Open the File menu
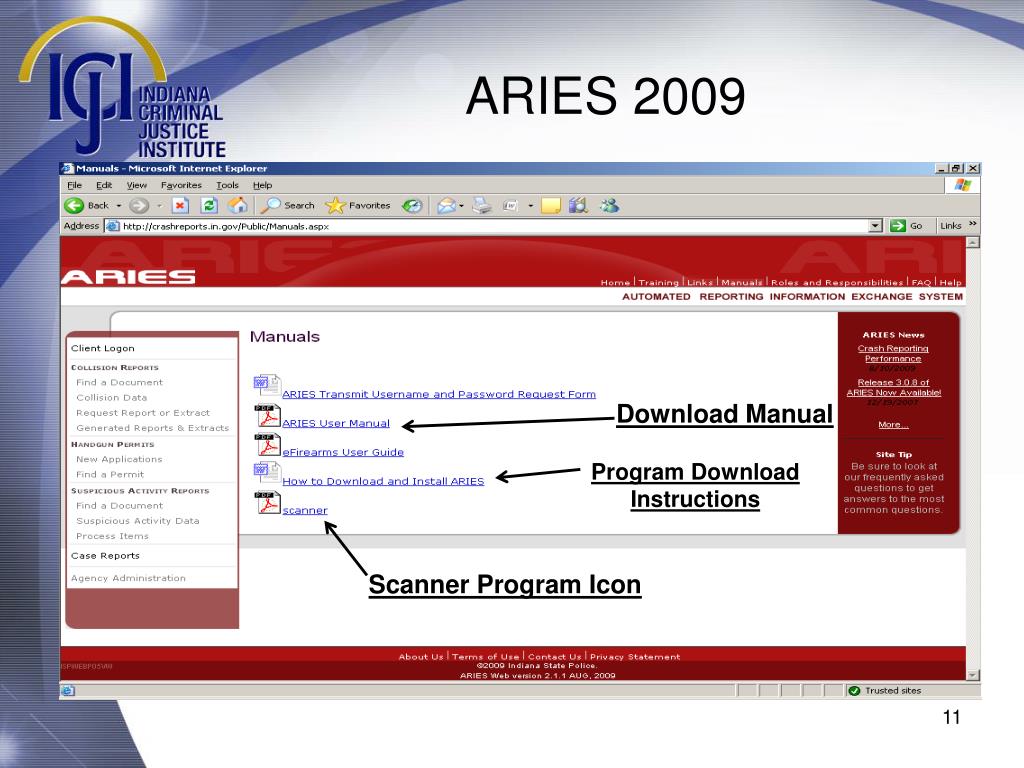The height and width of the screenshot is (768, 1024). (74, 185)
